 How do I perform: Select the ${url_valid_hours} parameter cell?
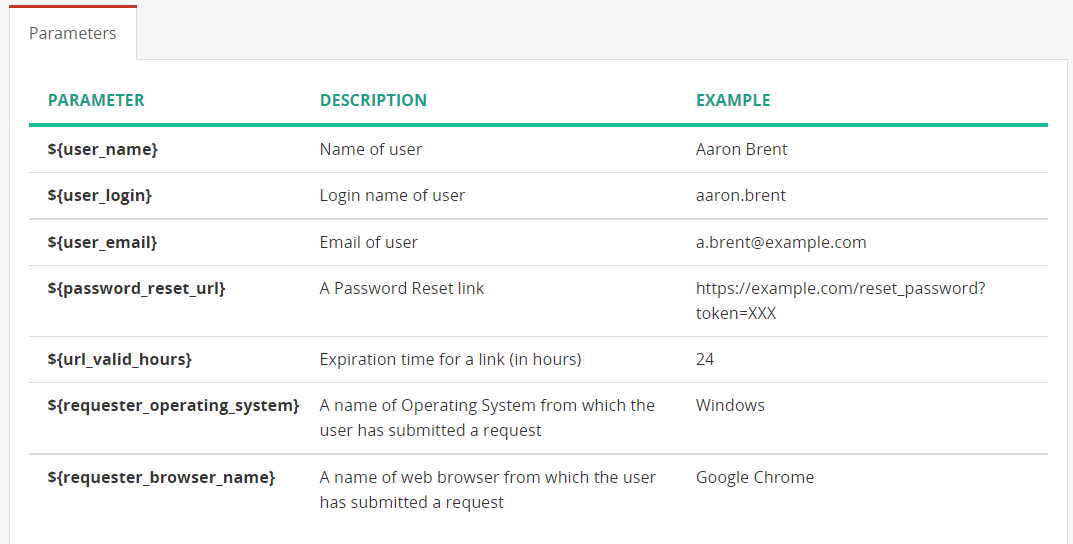(x=120, y=359)
